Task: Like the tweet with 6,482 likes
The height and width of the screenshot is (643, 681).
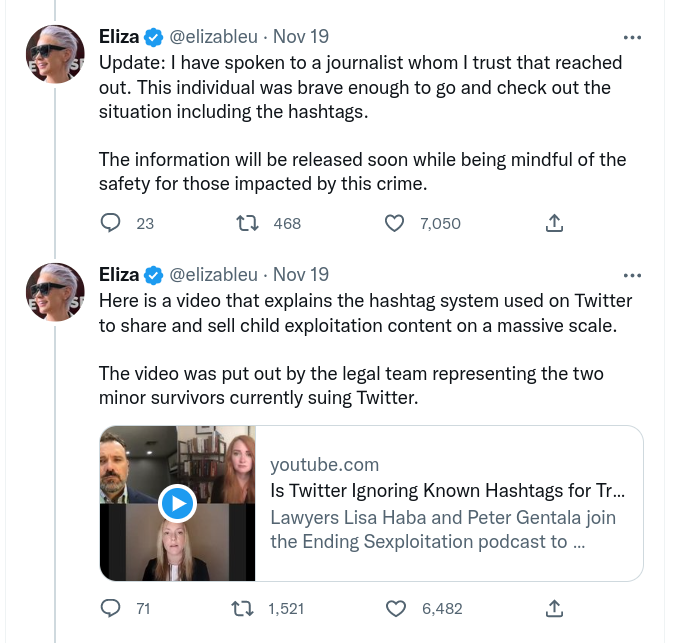Action: [395, 607]
